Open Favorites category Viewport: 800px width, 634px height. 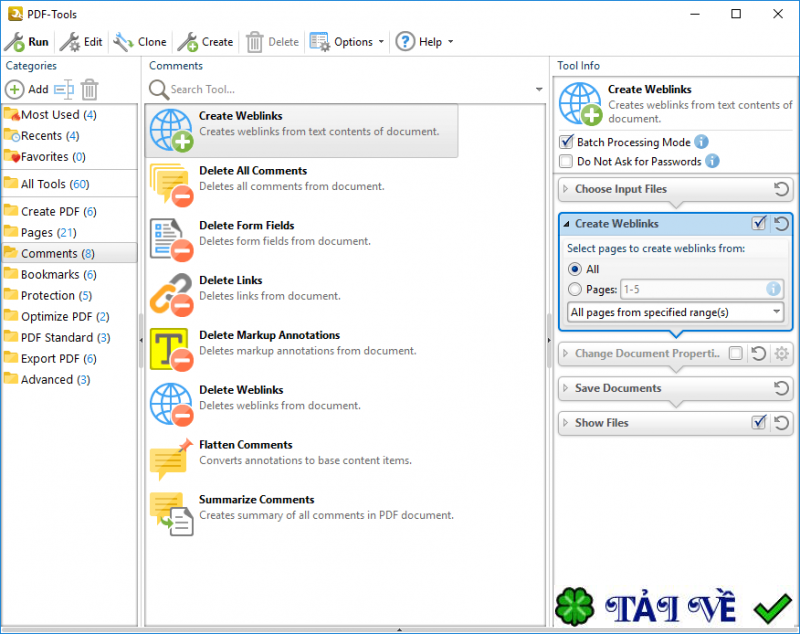pyautogui.click(x=69, y=157)
